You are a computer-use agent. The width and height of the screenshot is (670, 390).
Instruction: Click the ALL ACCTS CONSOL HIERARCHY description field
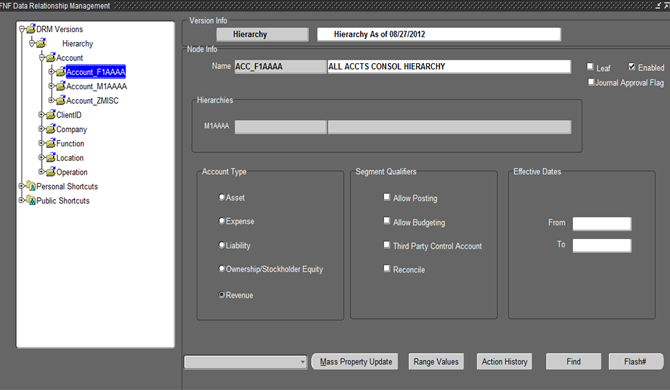click(x=449, y=67)
